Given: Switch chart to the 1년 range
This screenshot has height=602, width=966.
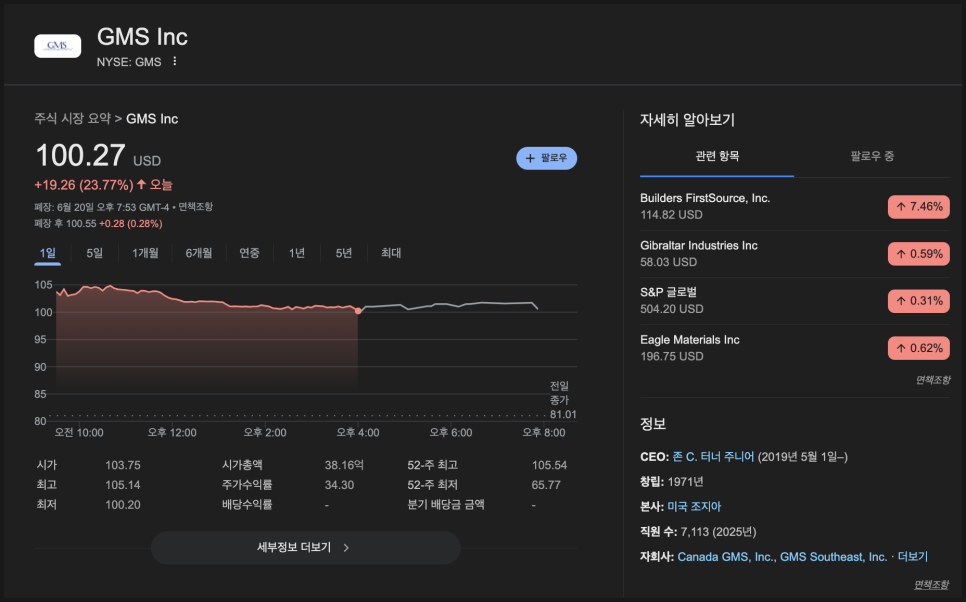Looking at the screenshot, I should (297, 253).
